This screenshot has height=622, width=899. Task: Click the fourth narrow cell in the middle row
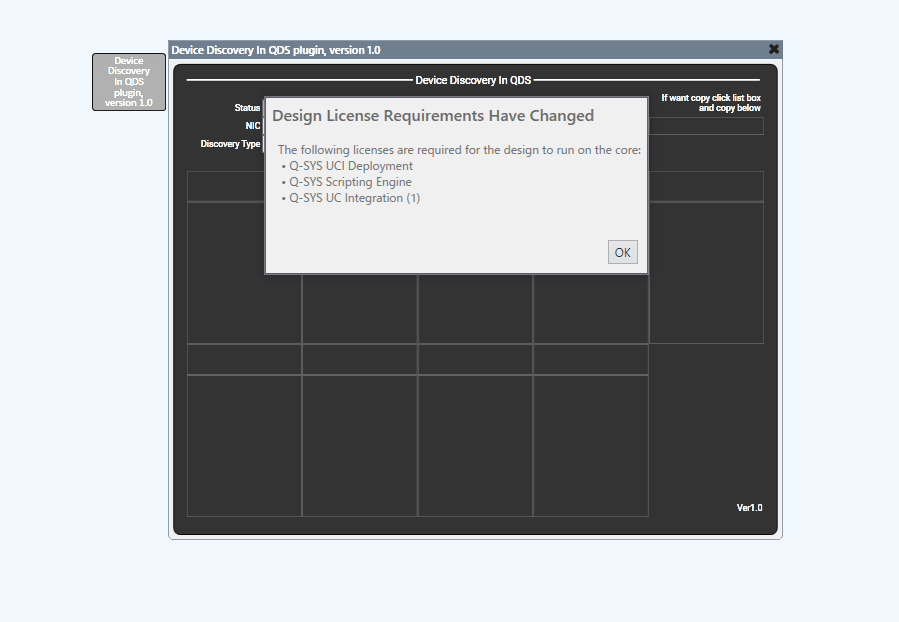[590, 359]
